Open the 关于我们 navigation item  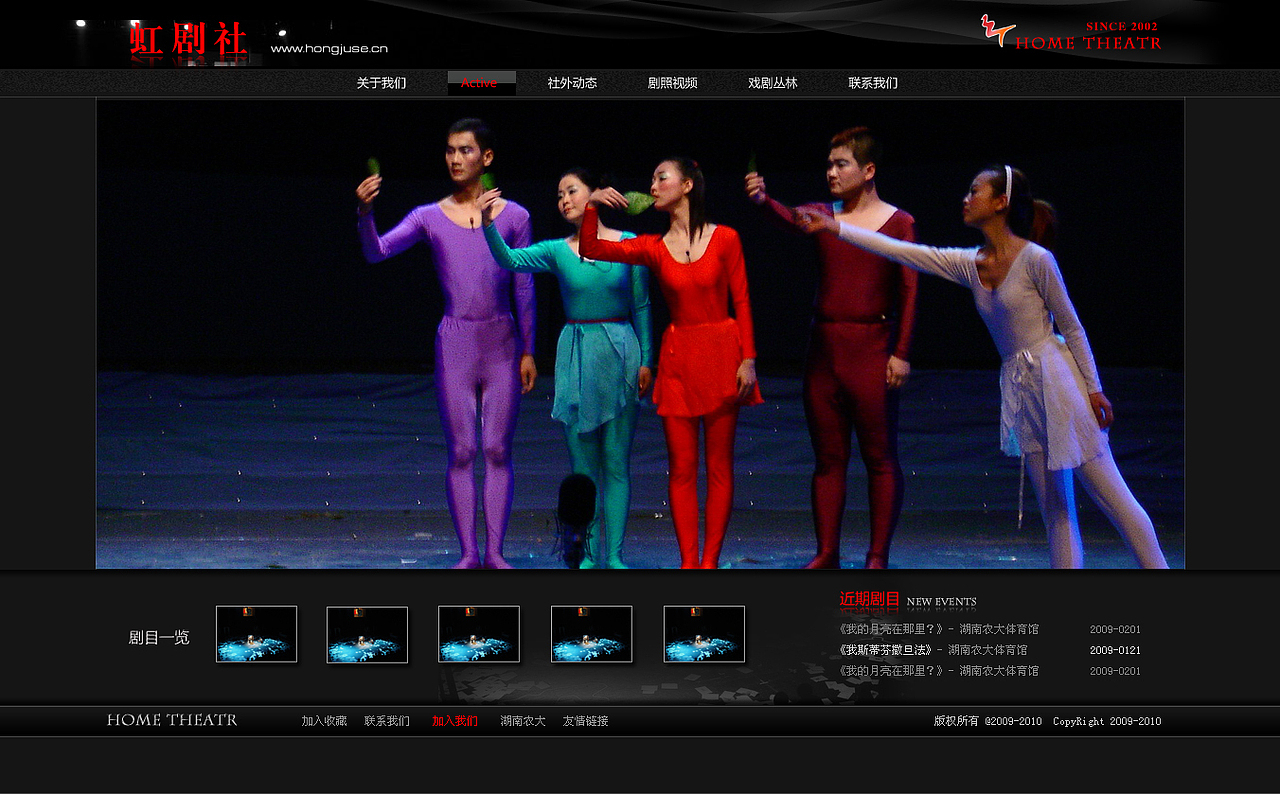(381, 83)
